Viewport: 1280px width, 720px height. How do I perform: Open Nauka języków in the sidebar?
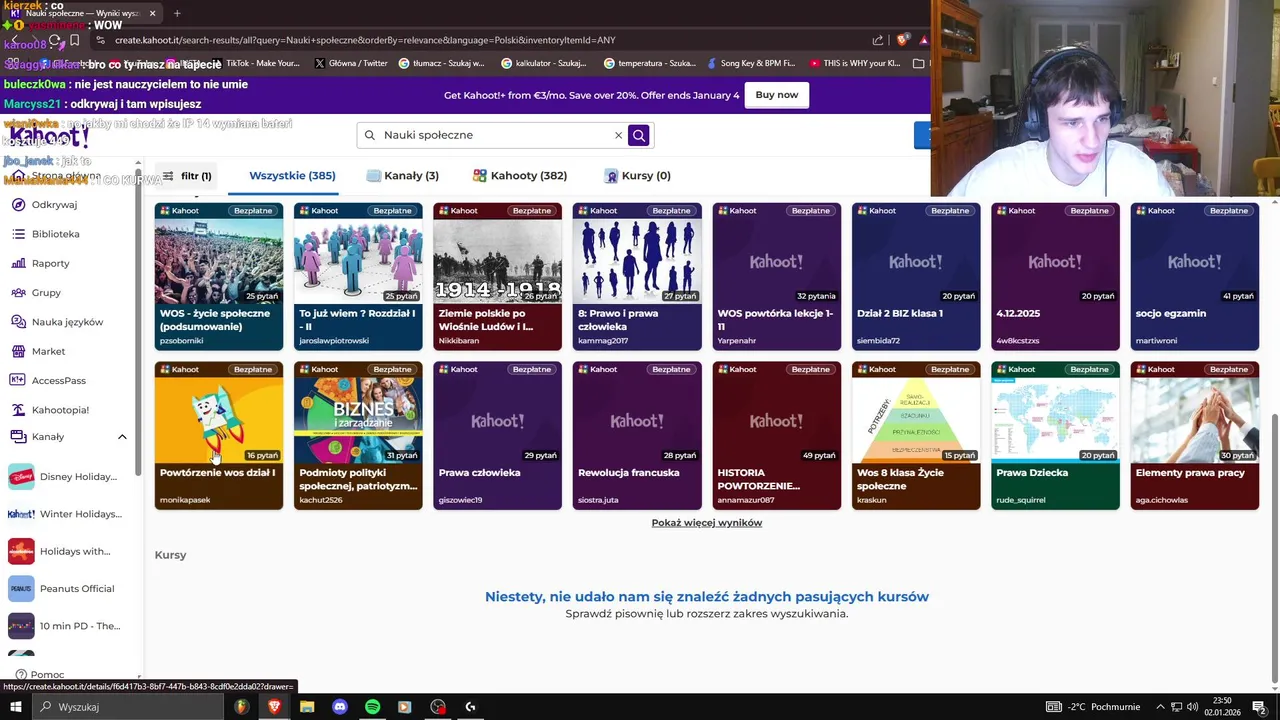point(67,322)
